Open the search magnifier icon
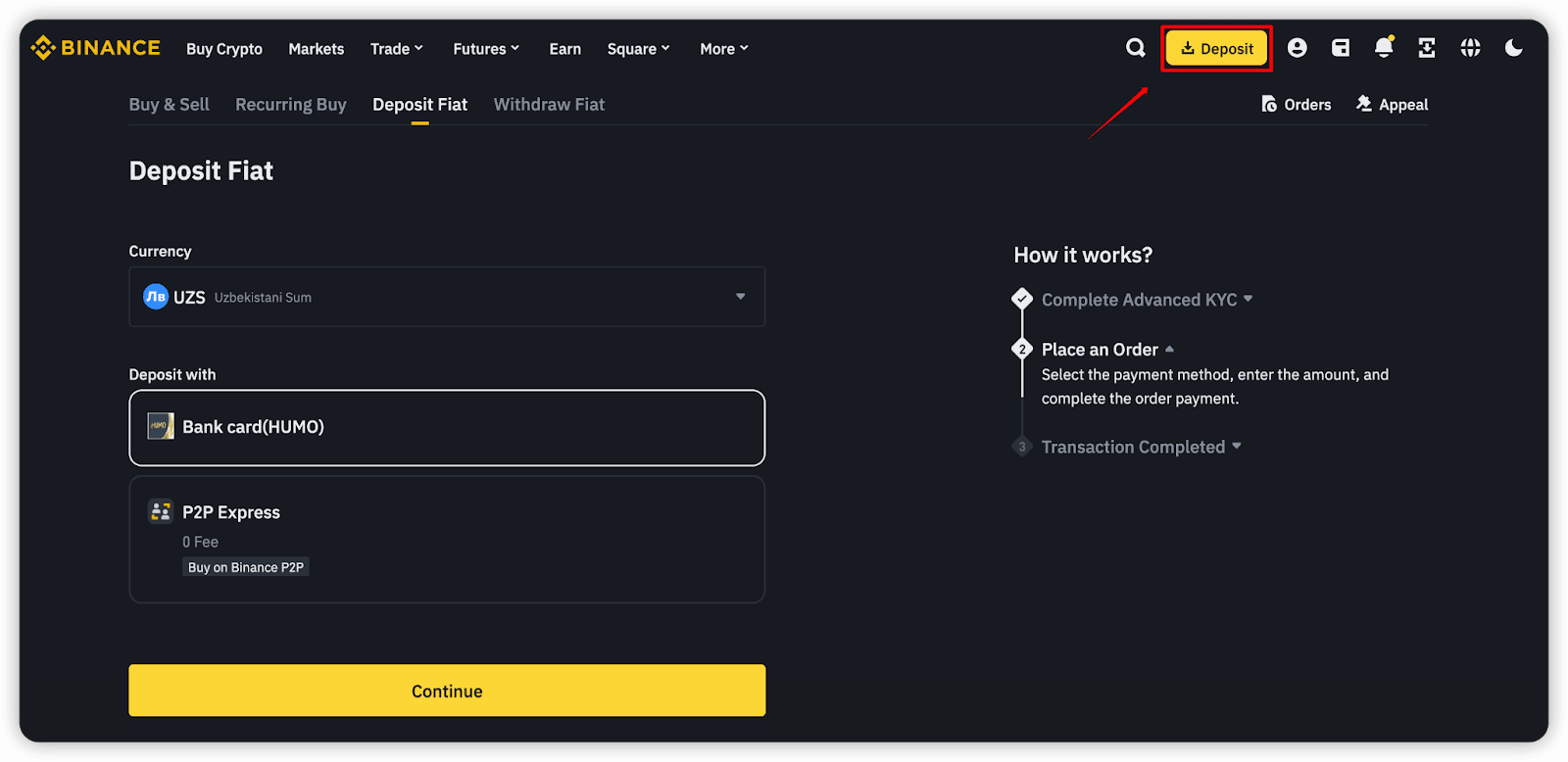Screen dimensions: 1568x762 pos(1135,48)
